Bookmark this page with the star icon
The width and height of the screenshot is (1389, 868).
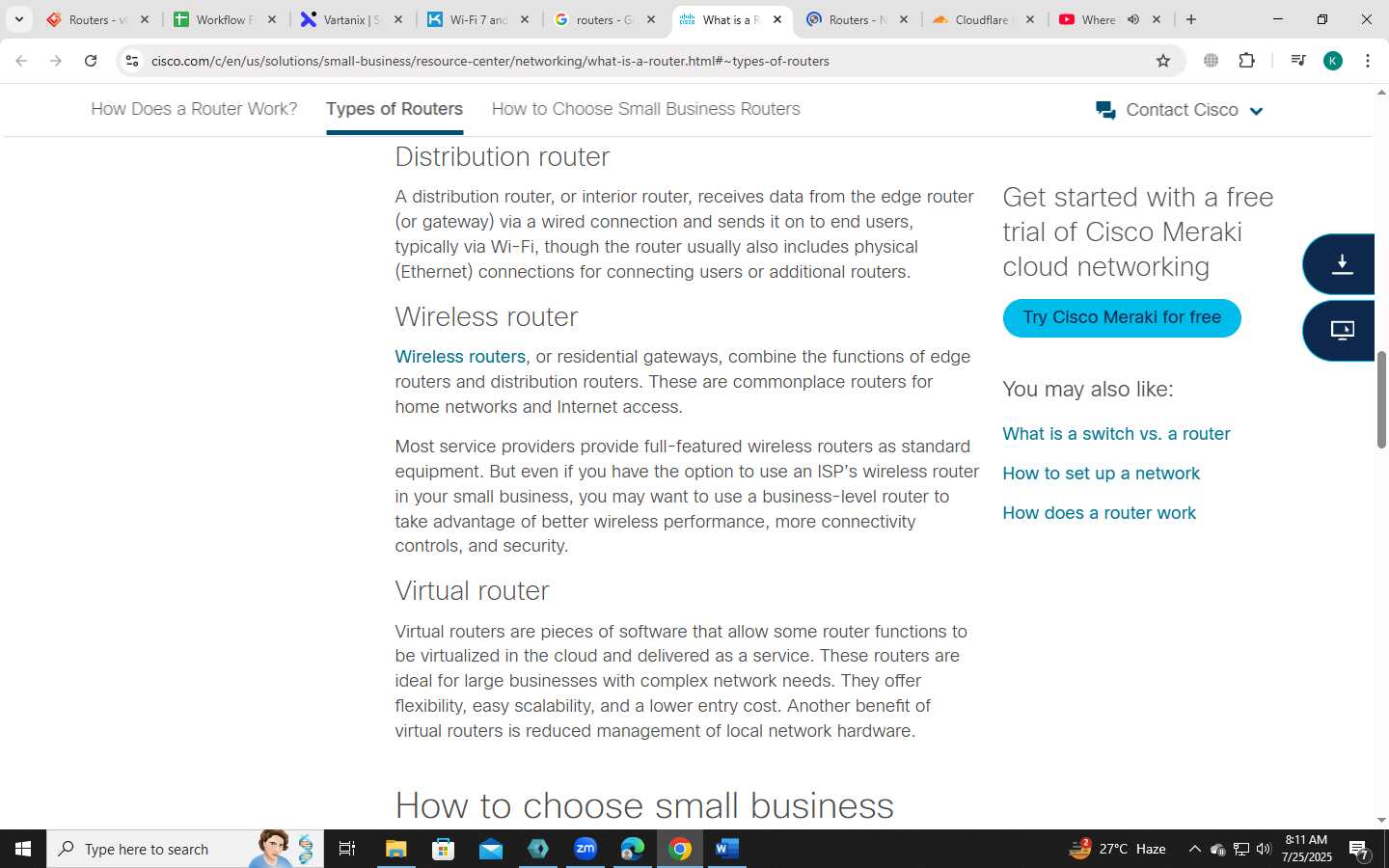pos(1163,61)
